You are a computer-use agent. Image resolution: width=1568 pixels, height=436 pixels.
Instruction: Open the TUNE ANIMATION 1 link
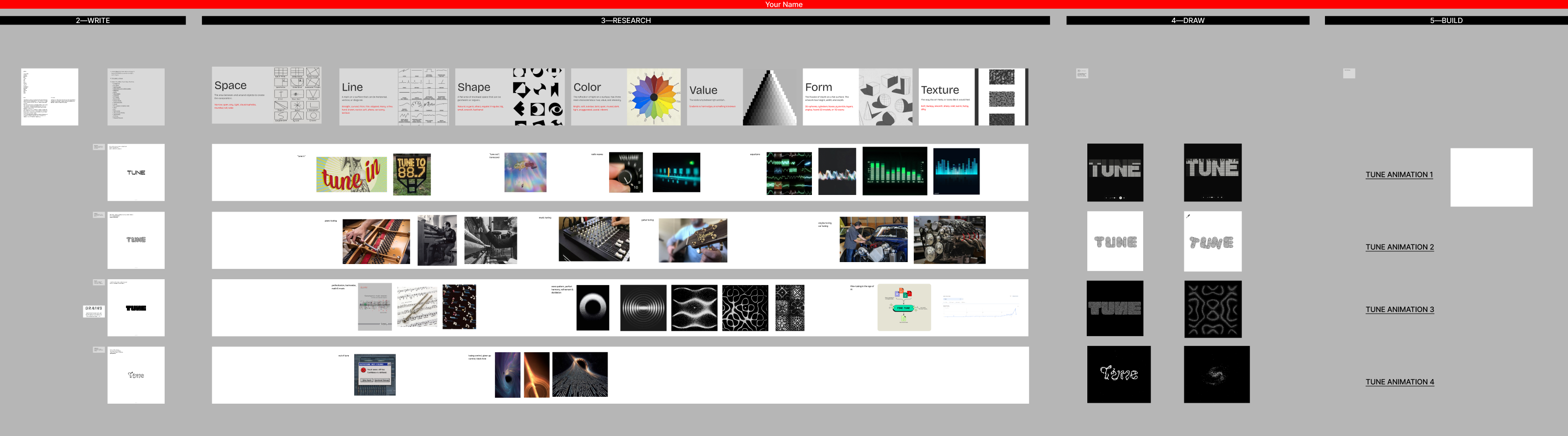click(x=1399, y=175)
